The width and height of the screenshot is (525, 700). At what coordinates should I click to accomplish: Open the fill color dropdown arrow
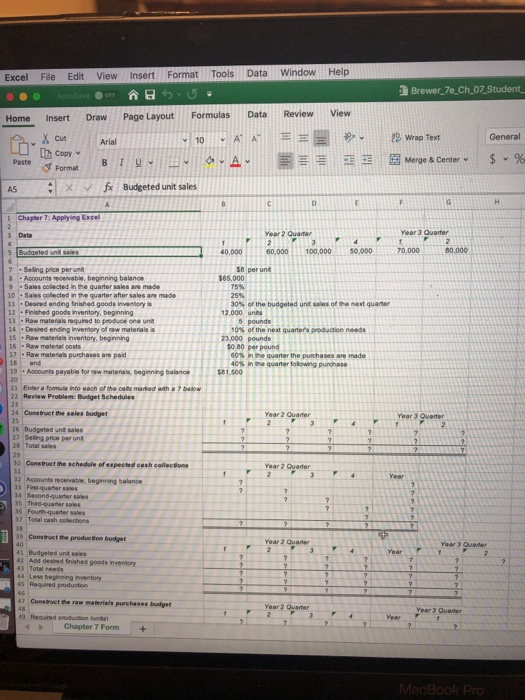click(221, 162)
